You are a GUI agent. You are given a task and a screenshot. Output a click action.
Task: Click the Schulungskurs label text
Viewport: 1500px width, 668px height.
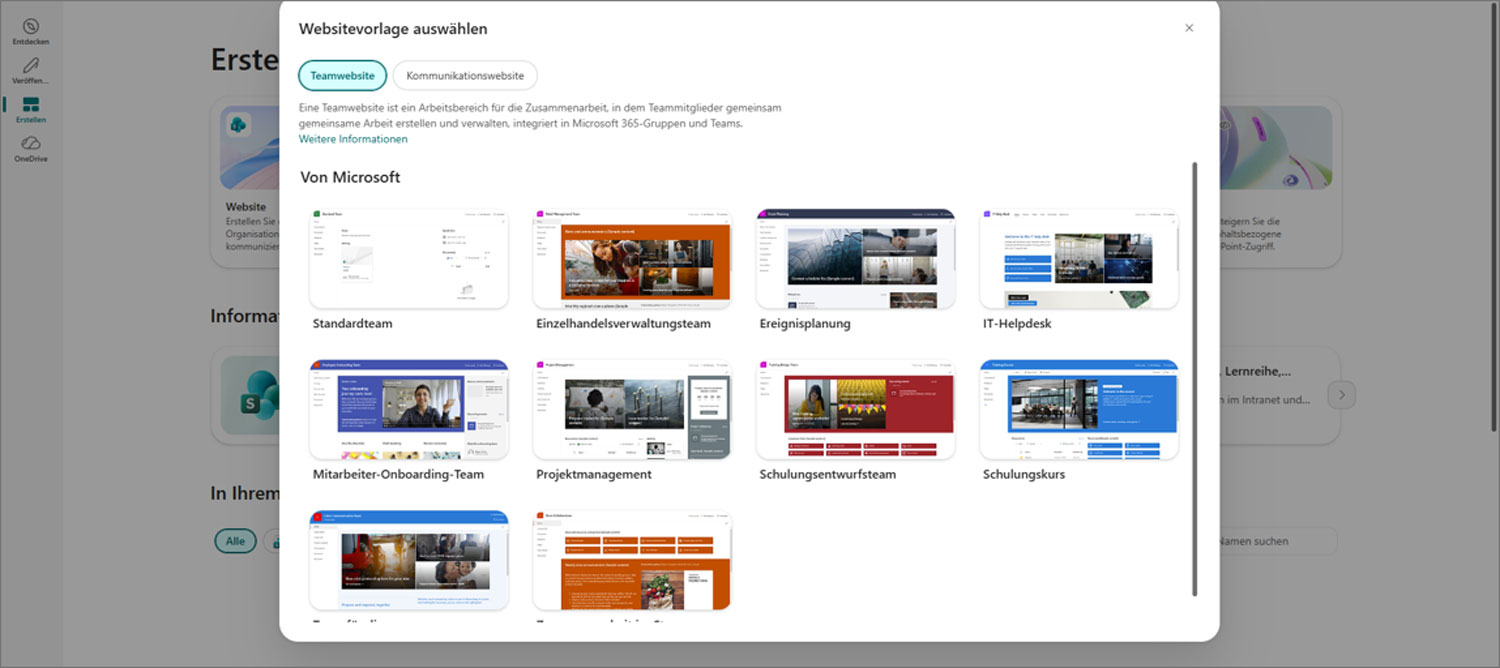point(1024,475)
